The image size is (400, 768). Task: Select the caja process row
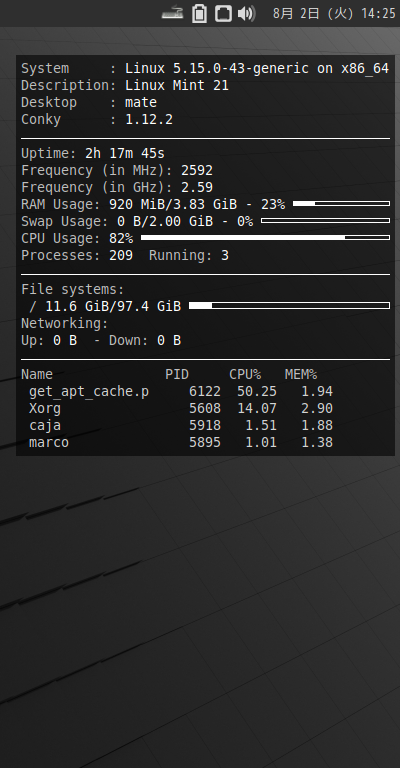tap(181, 425)
